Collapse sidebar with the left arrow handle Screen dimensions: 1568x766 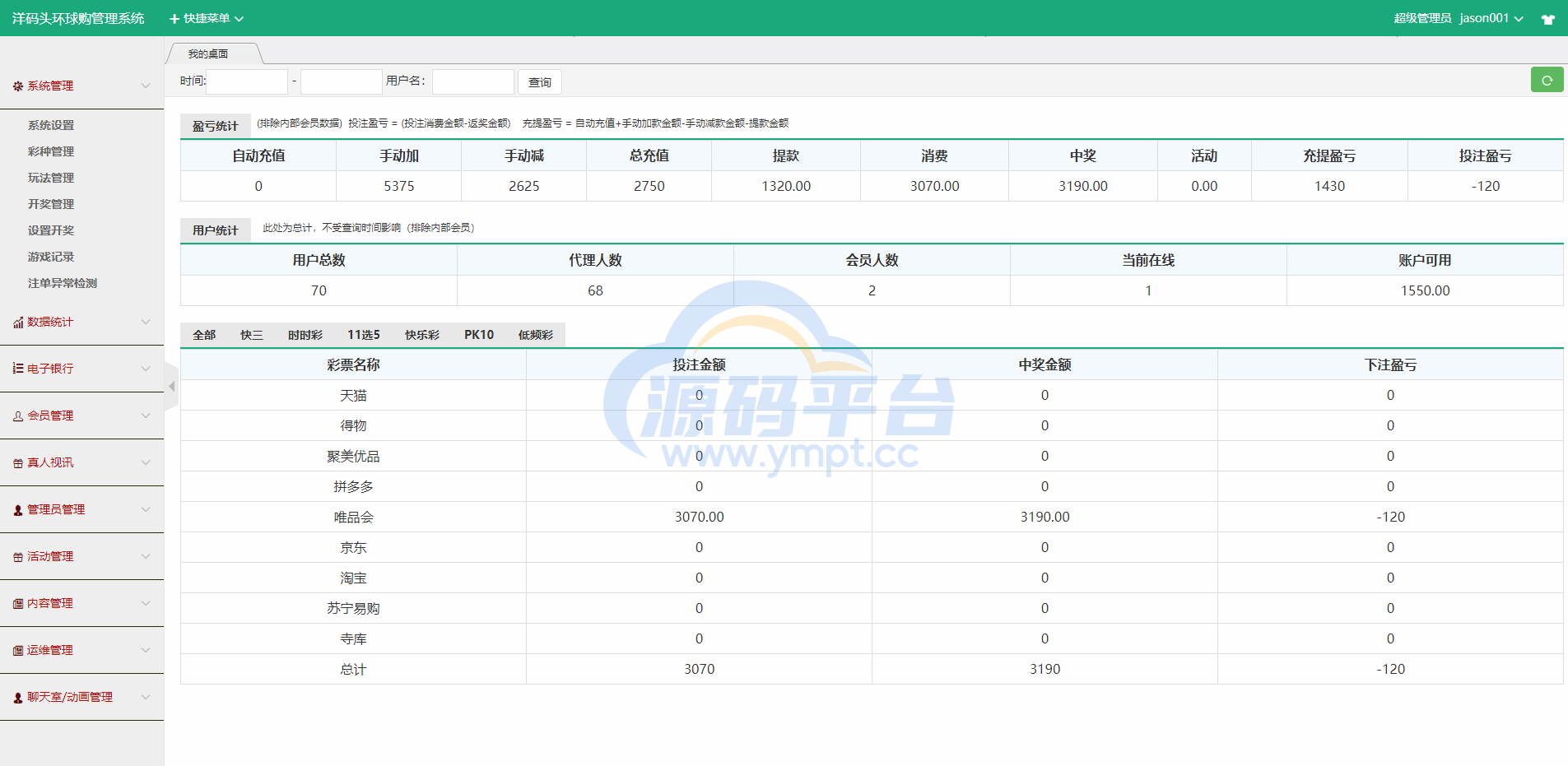(x=171, y=386)
